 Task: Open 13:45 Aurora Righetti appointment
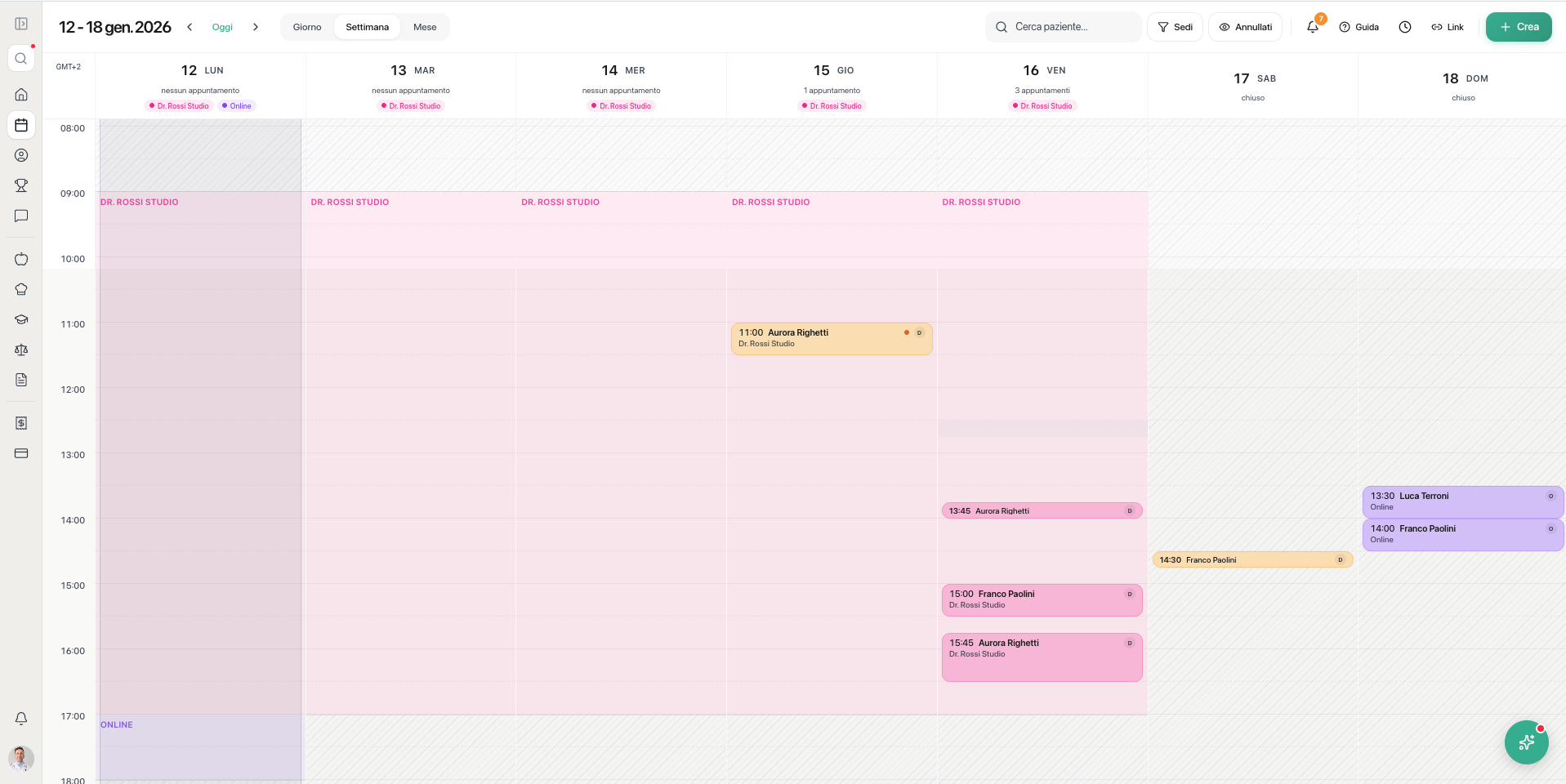[1042, 510]
